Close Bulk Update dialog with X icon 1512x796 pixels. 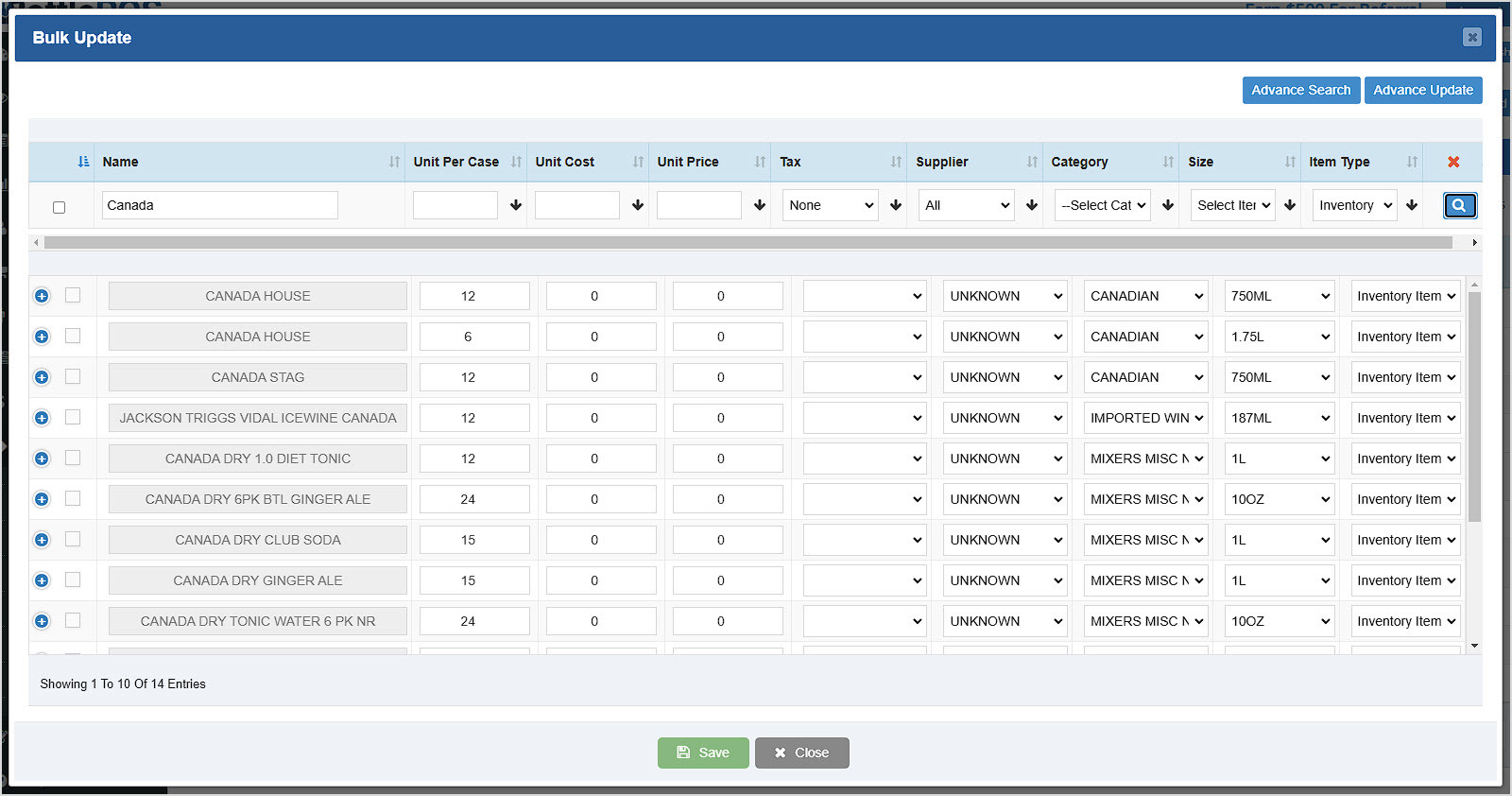pyautogui.click(x=1472, y=37)
